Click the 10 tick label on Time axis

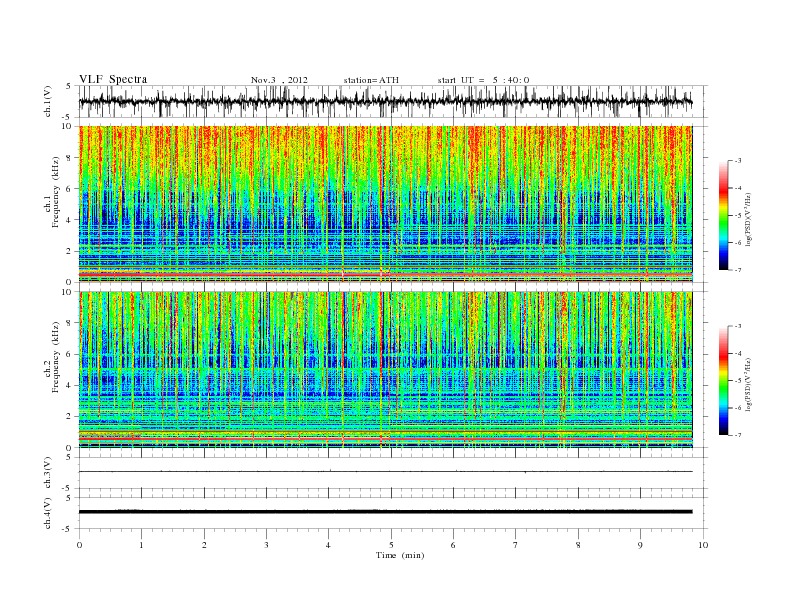click(x=703, y=545)
